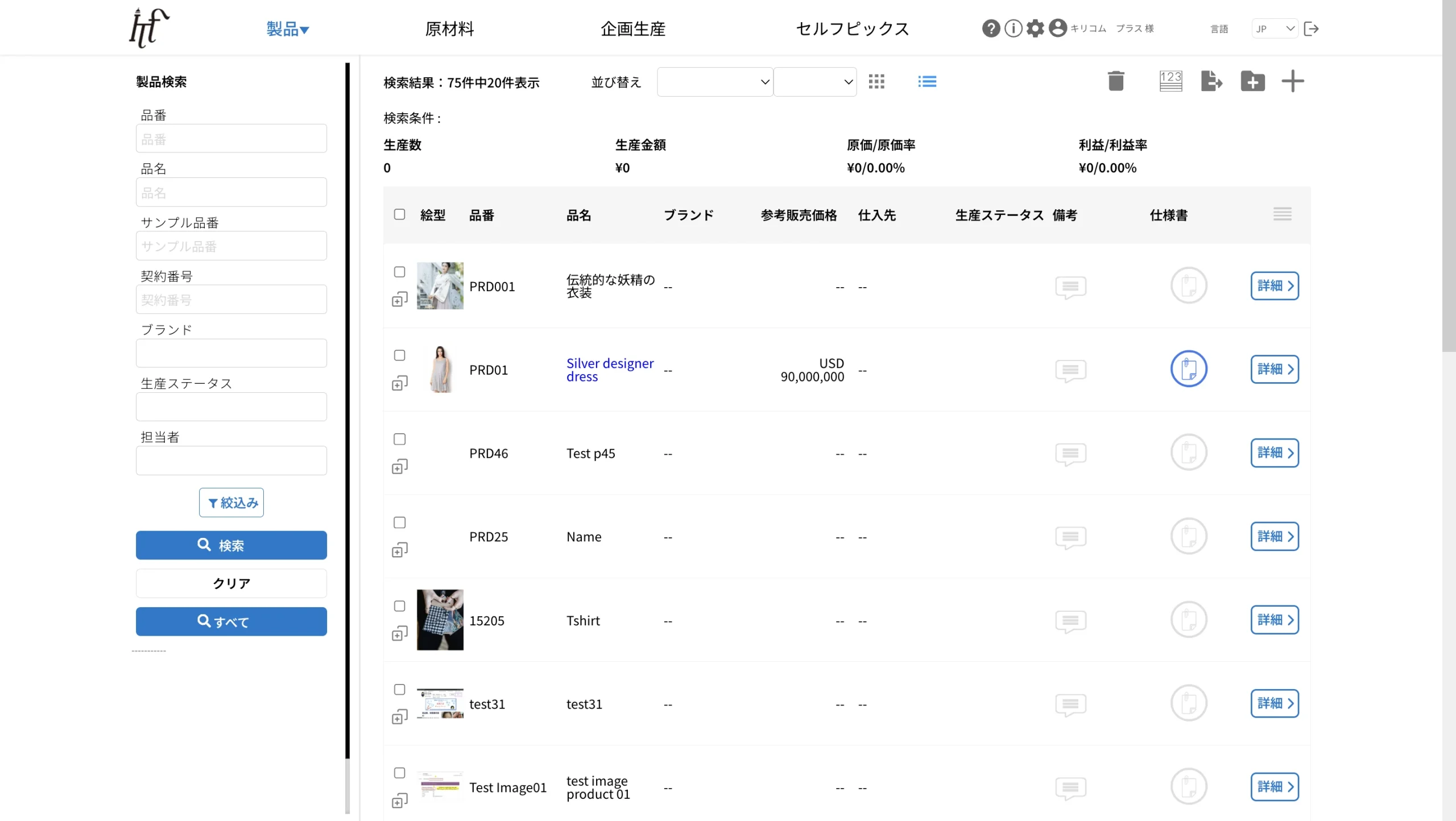The image size is (1456, 821).
Task: Click the すべて search button
Action: click(x=231, y=621)
